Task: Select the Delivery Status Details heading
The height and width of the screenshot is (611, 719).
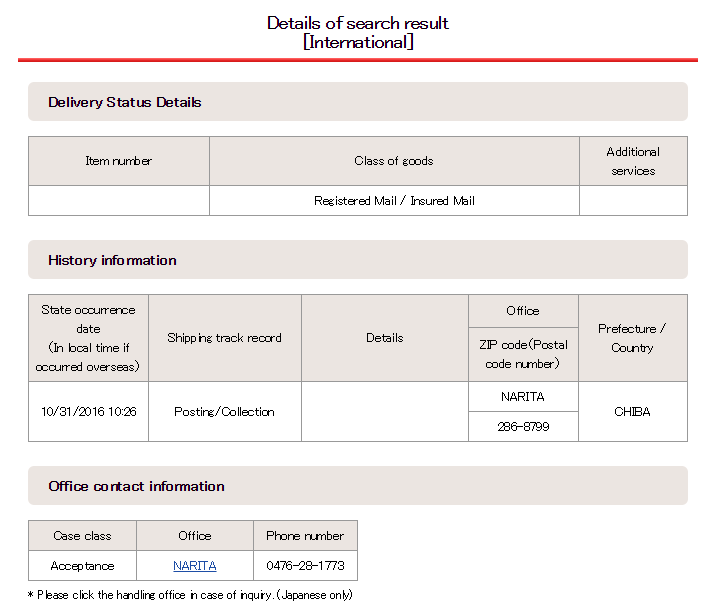Action: pyautogui.click(x=125, y=102)
